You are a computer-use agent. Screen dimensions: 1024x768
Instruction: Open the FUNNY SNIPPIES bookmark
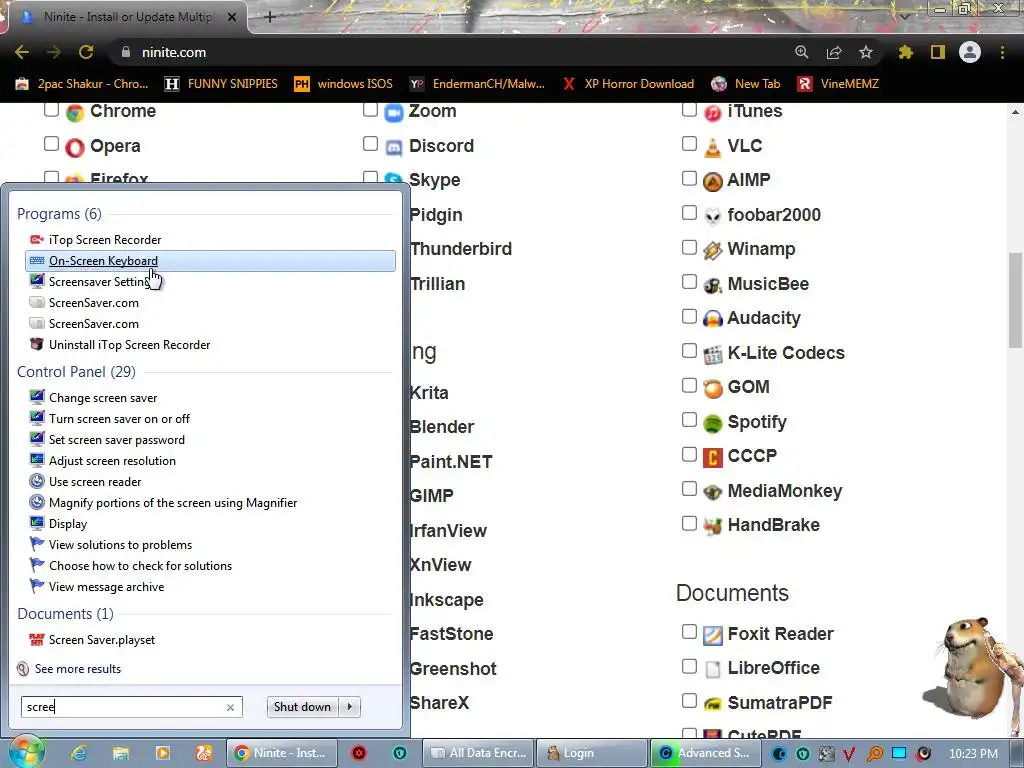point(221,84)
